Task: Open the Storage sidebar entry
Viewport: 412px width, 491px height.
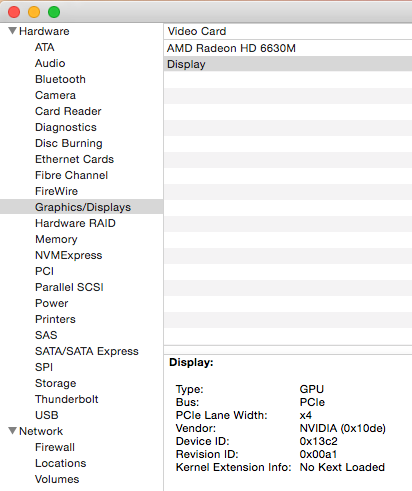Action: click(56, 383)
